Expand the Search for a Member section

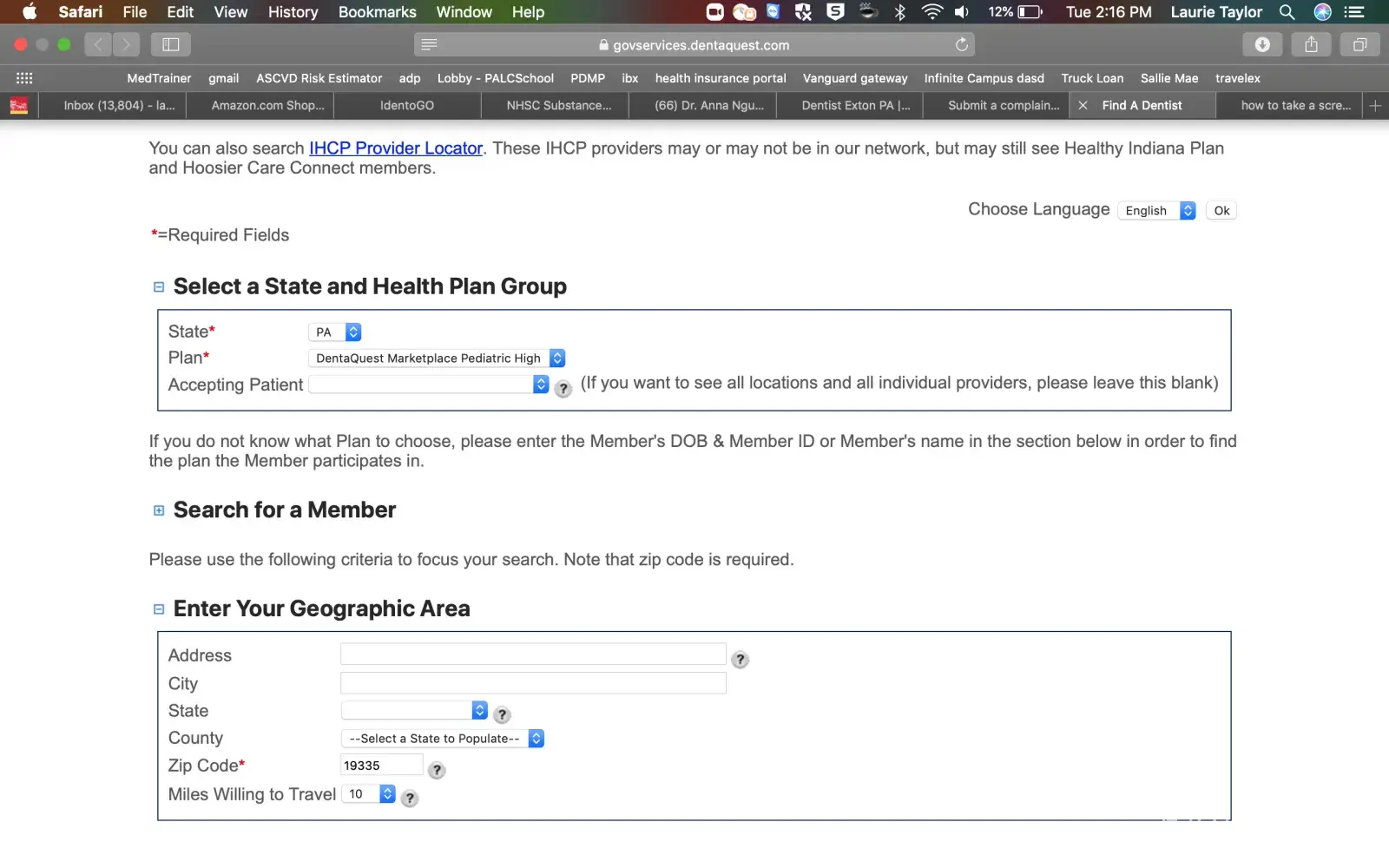pos(159,510)
